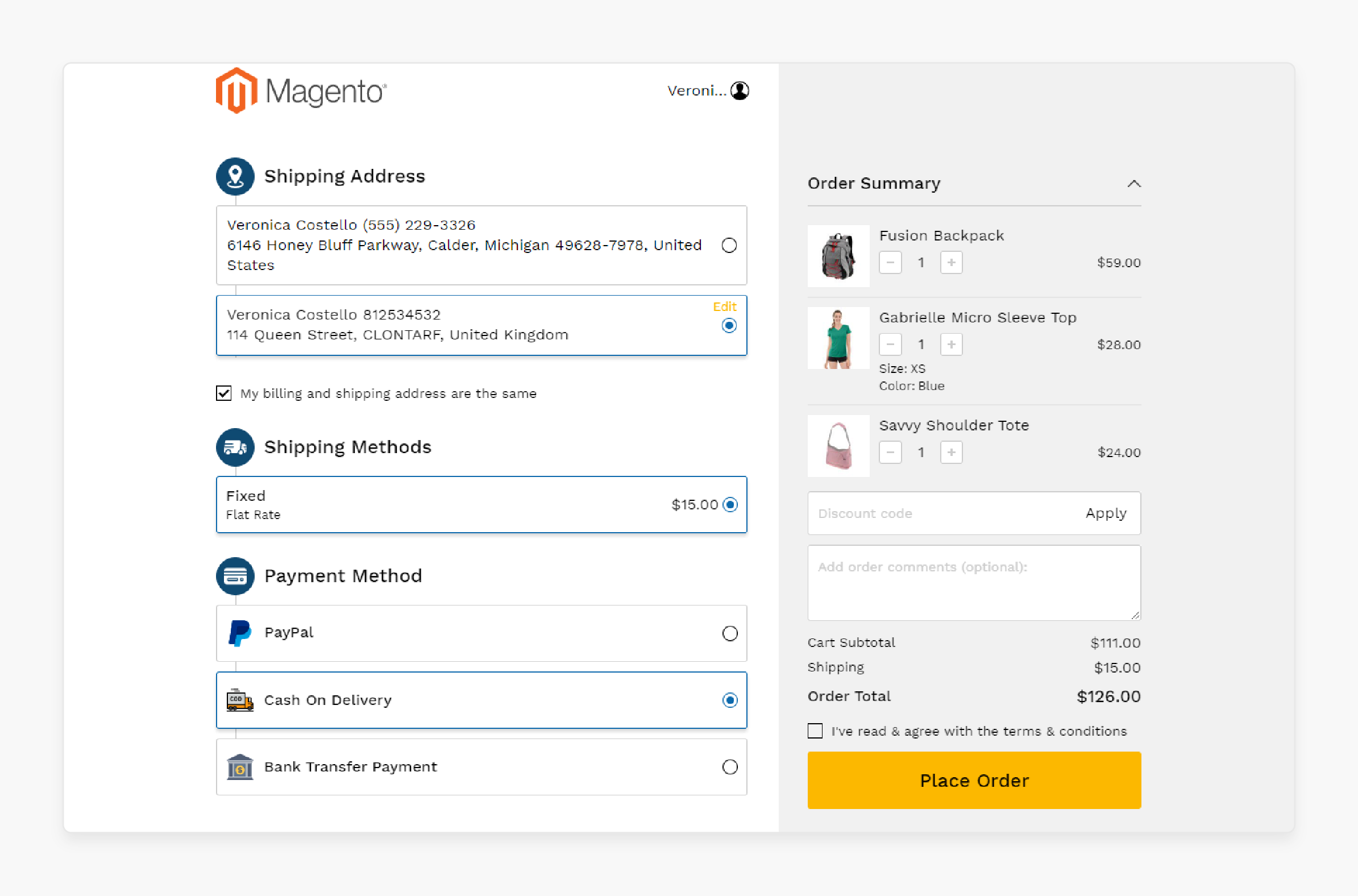Click the Cash On Delivery truck icon
This screenshot has height=896, width=1358.
tap(240, 700)
